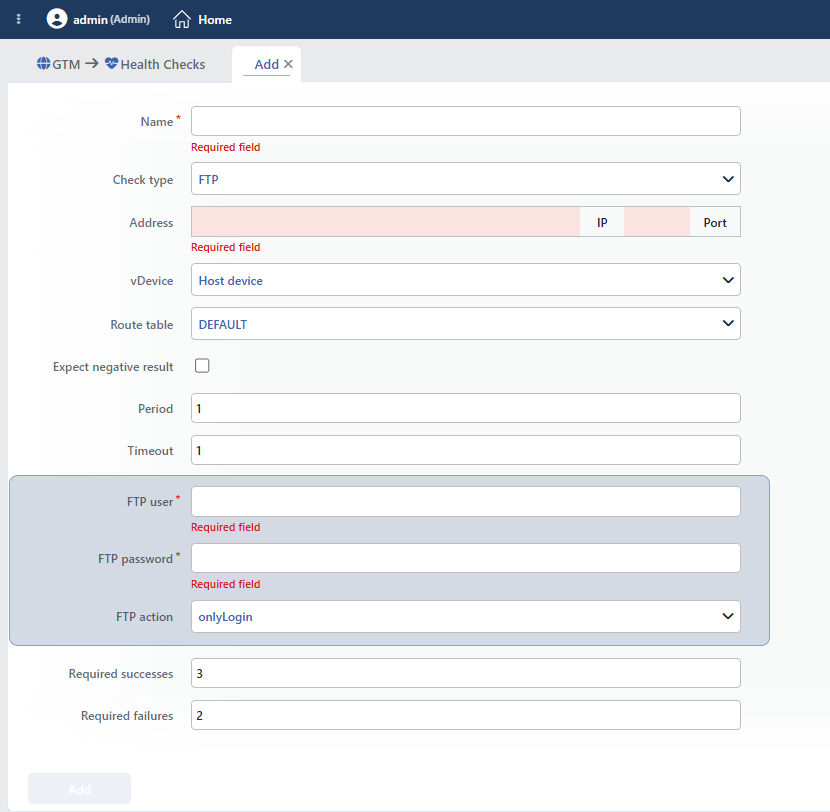Viewport: 830px width, 812px height.
Task: Open the Route table dropdown
Action: (465, 324)
